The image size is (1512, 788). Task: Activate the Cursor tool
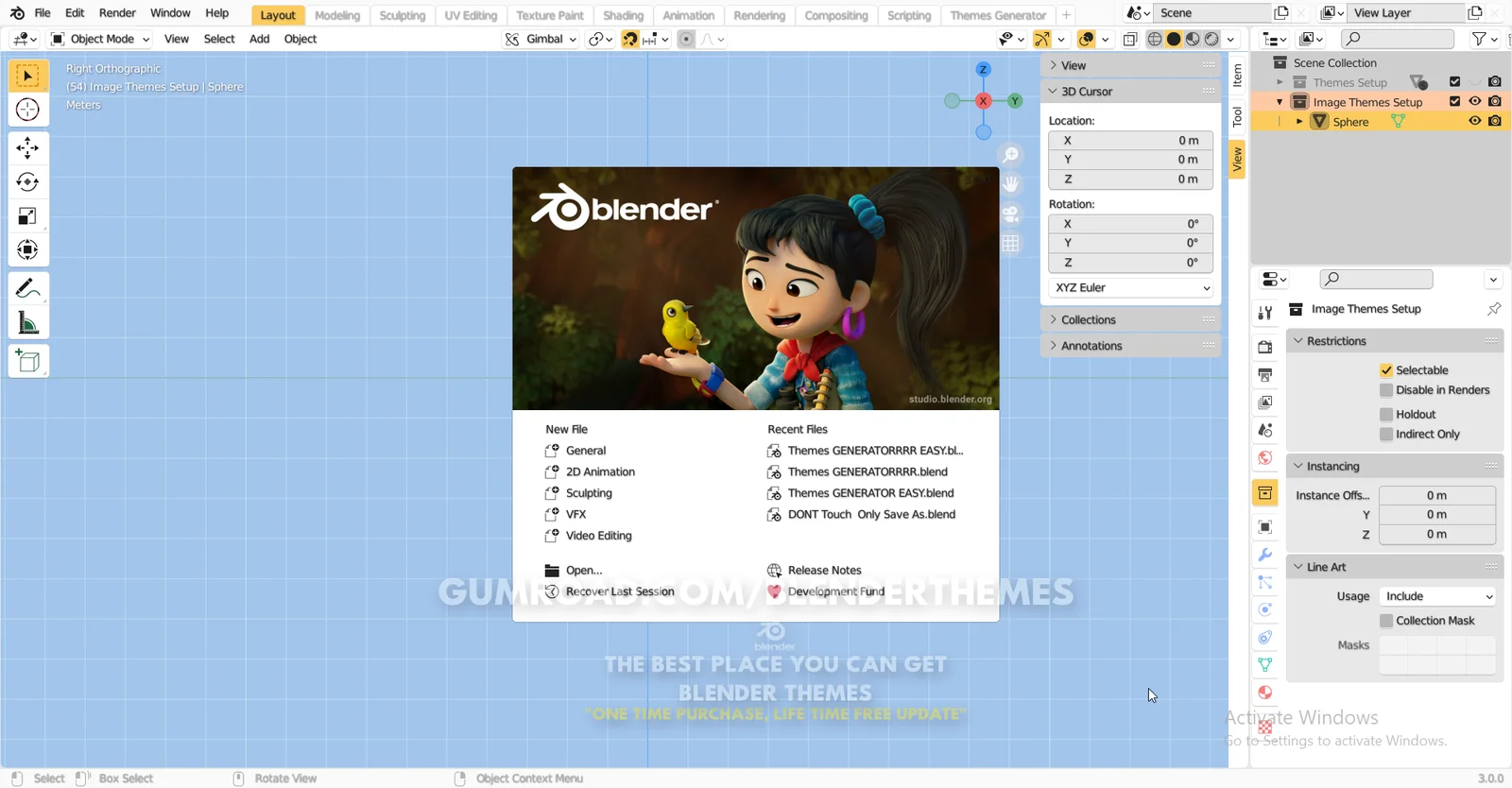(x=28, y=110)
